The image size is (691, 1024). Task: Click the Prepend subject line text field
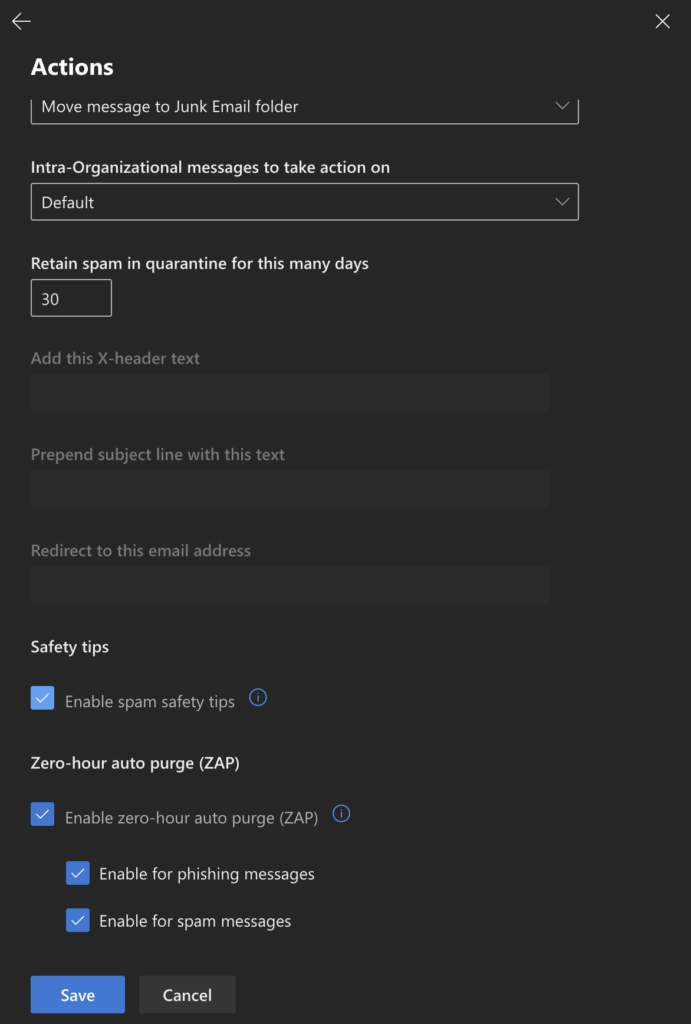pyautogui.click(x=290, y=489)
